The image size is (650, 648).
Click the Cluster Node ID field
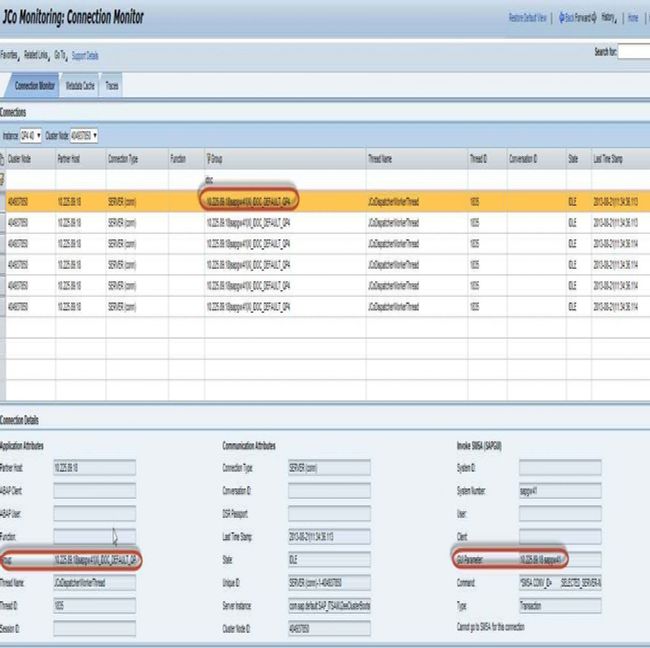(329, 629)
